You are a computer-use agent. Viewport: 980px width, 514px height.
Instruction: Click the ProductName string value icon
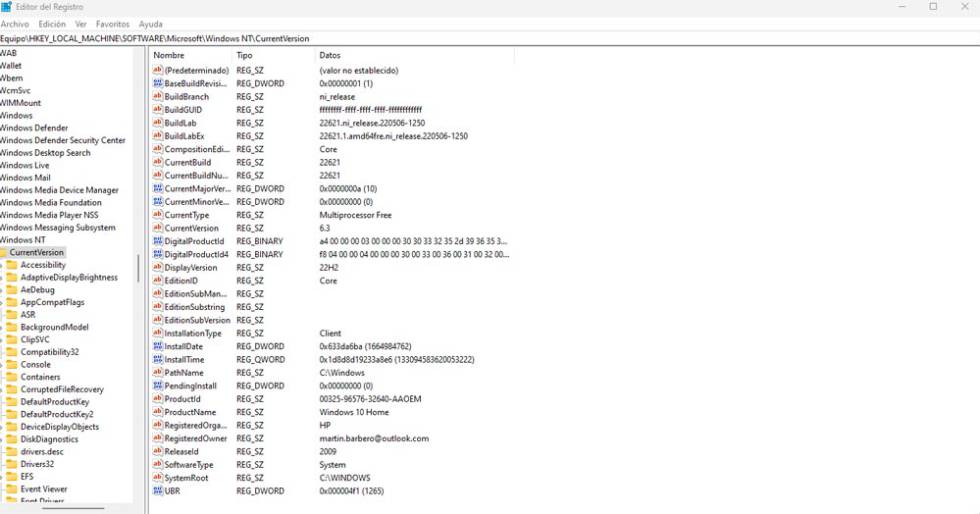[158, 412]
